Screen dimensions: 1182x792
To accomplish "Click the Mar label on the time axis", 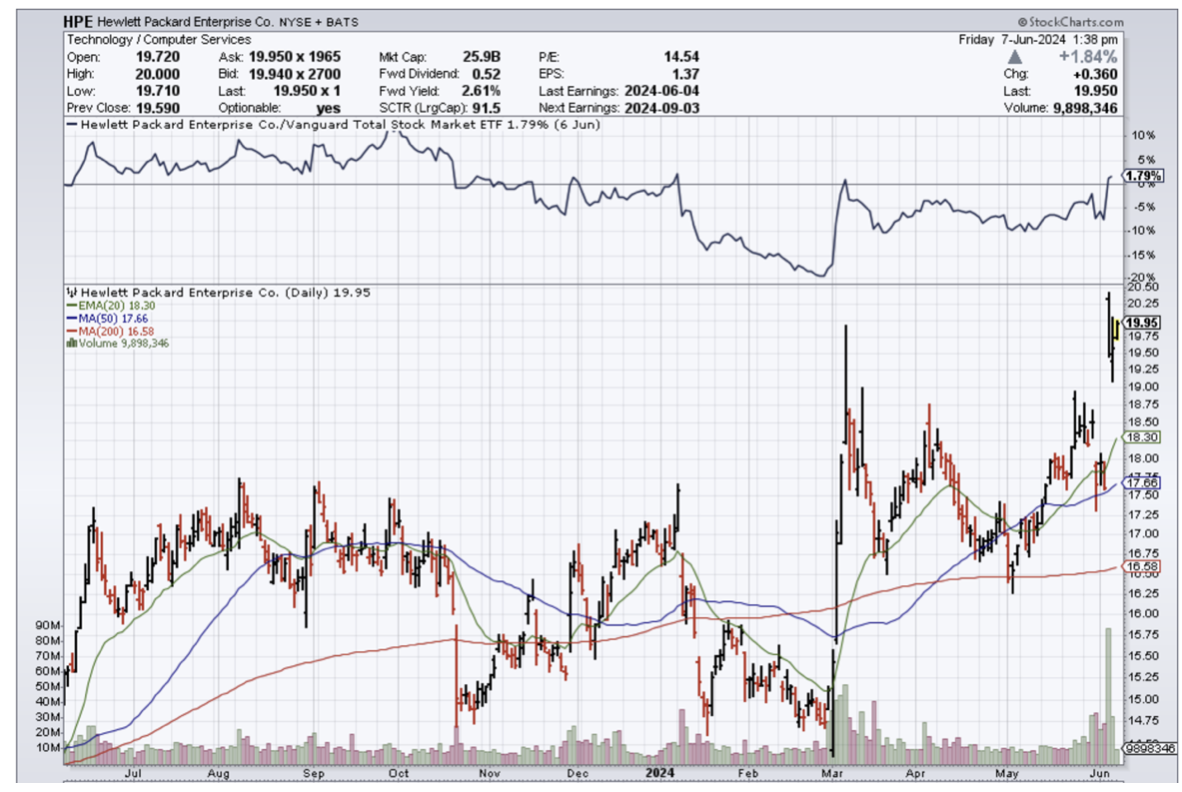I will 832,773.
